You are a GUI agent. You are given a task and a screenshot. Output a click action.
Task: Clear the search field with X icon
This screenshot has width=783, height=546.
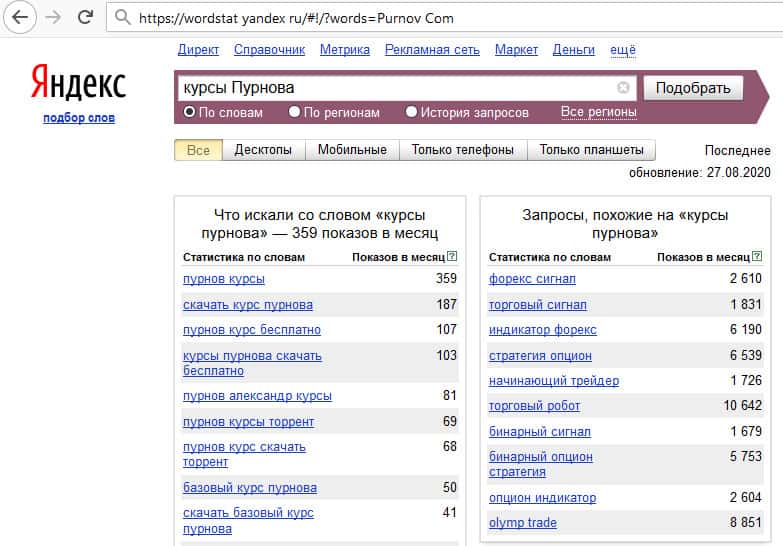click(x=624, y=88)
